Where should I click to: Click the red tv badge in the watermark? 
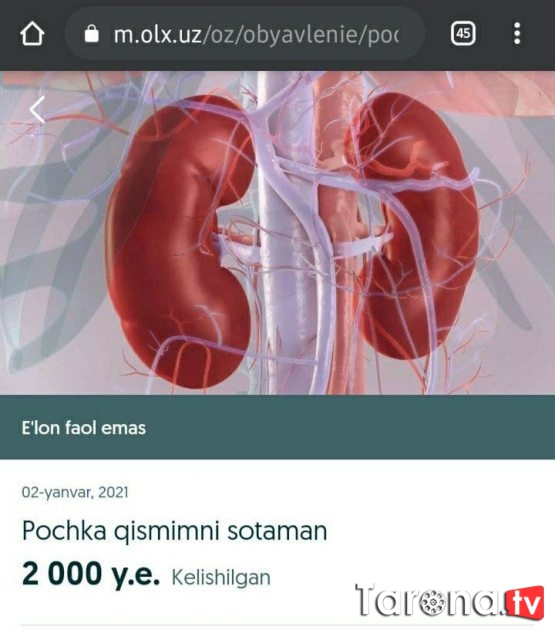pyautogui.click(x=525, y=601)
